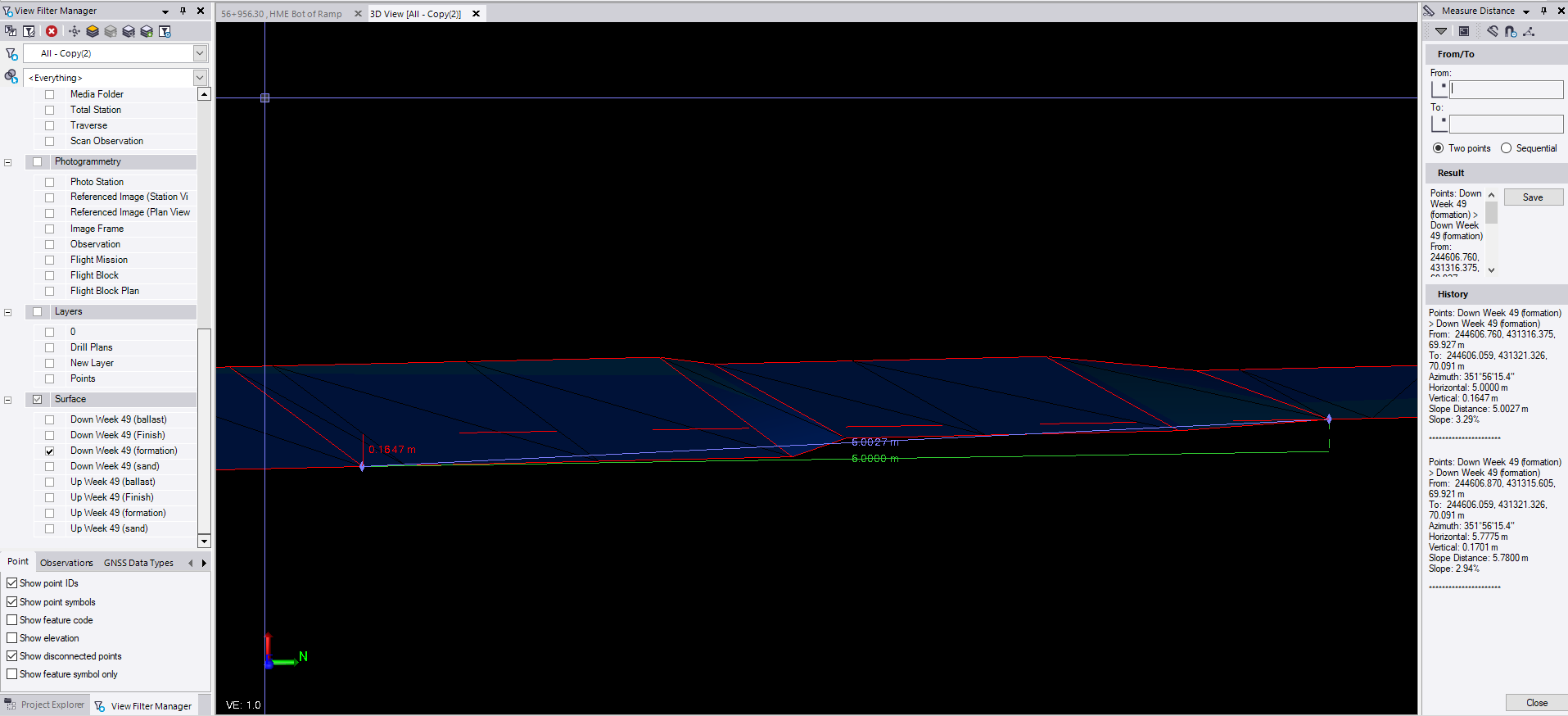
Task: Click the filter list scrollbar down arrow
Action: click(x=204, y=541)
